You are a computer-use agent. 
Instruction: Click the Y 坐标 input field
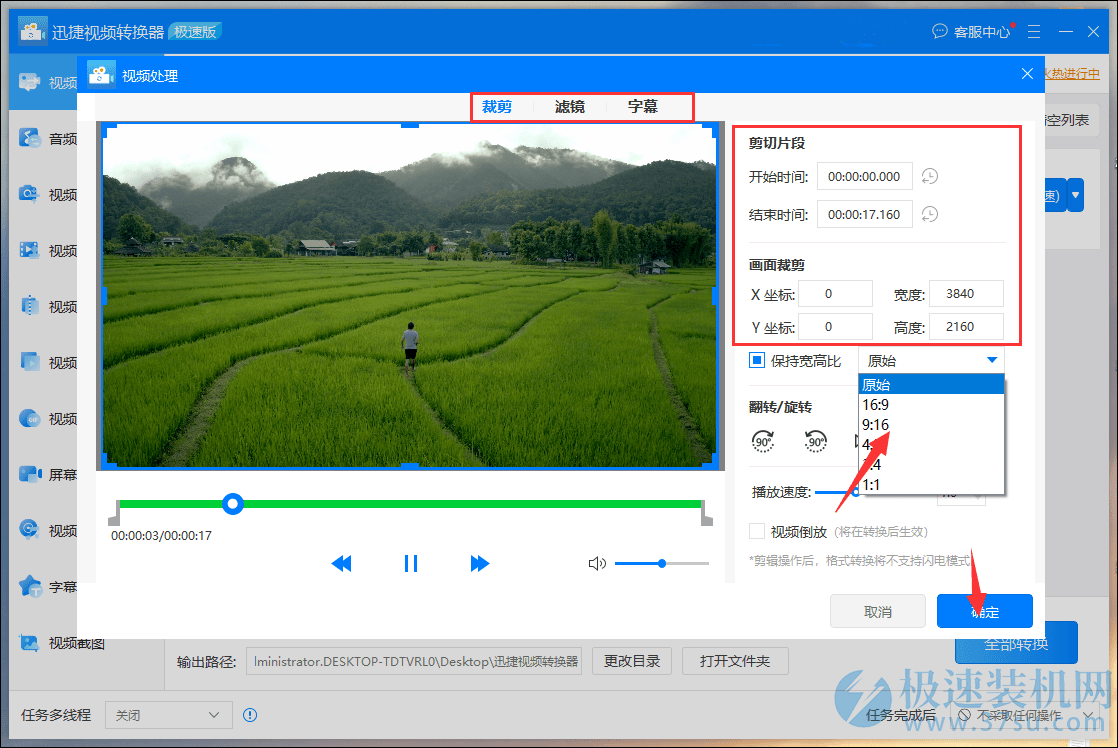pyautogui.click(x=835, y=327)
